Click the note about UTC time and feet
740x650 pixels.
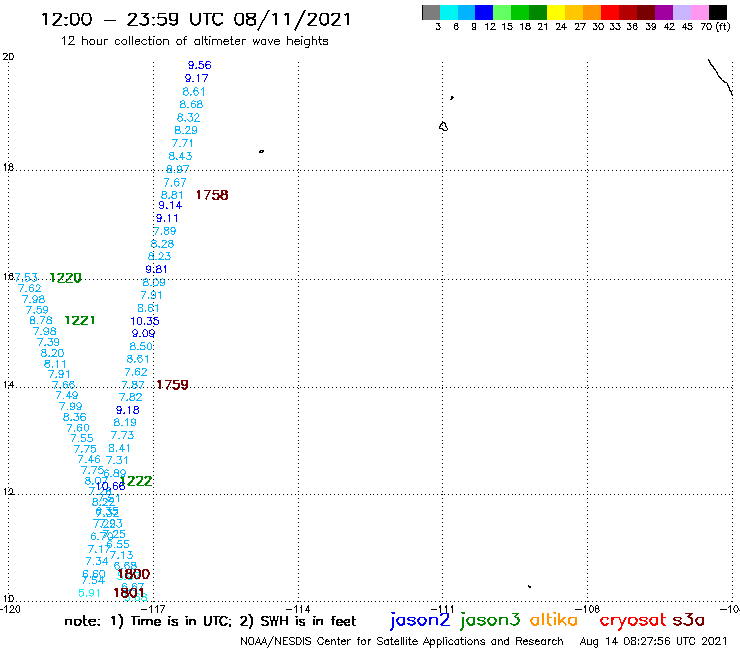[210, 621]
